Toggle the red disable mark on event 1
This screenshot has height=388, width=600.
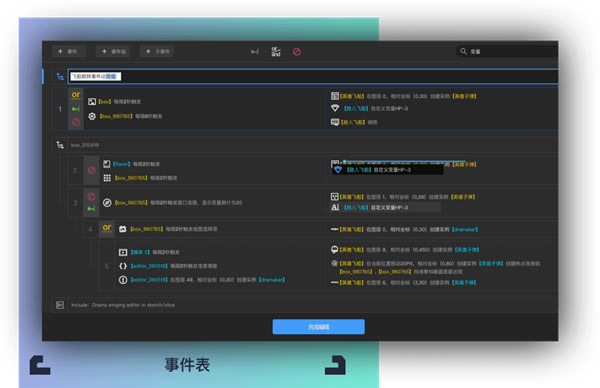coord(76,122)
